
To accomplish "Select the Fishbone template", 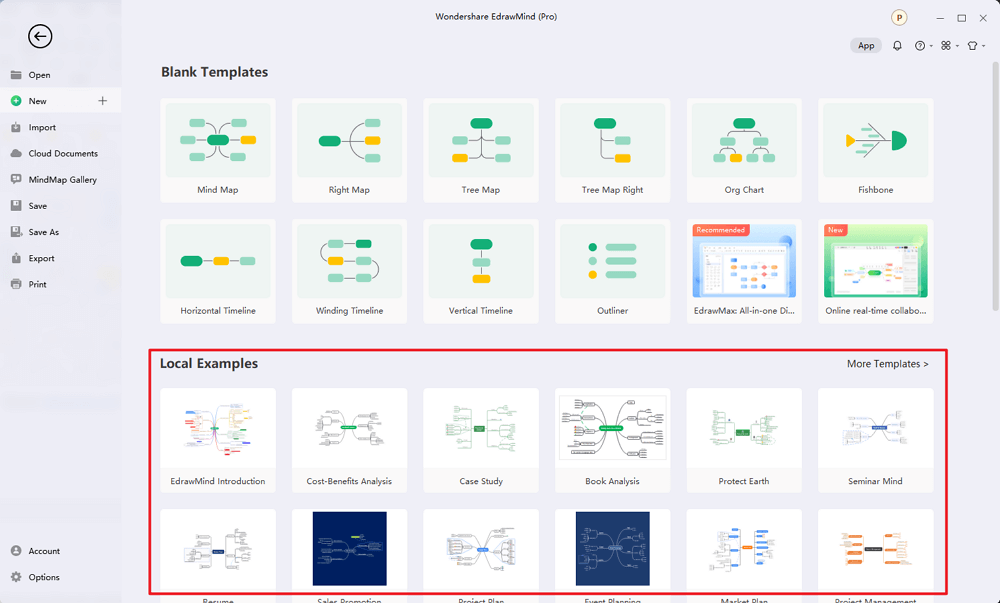I will click(x=876, y=150).
